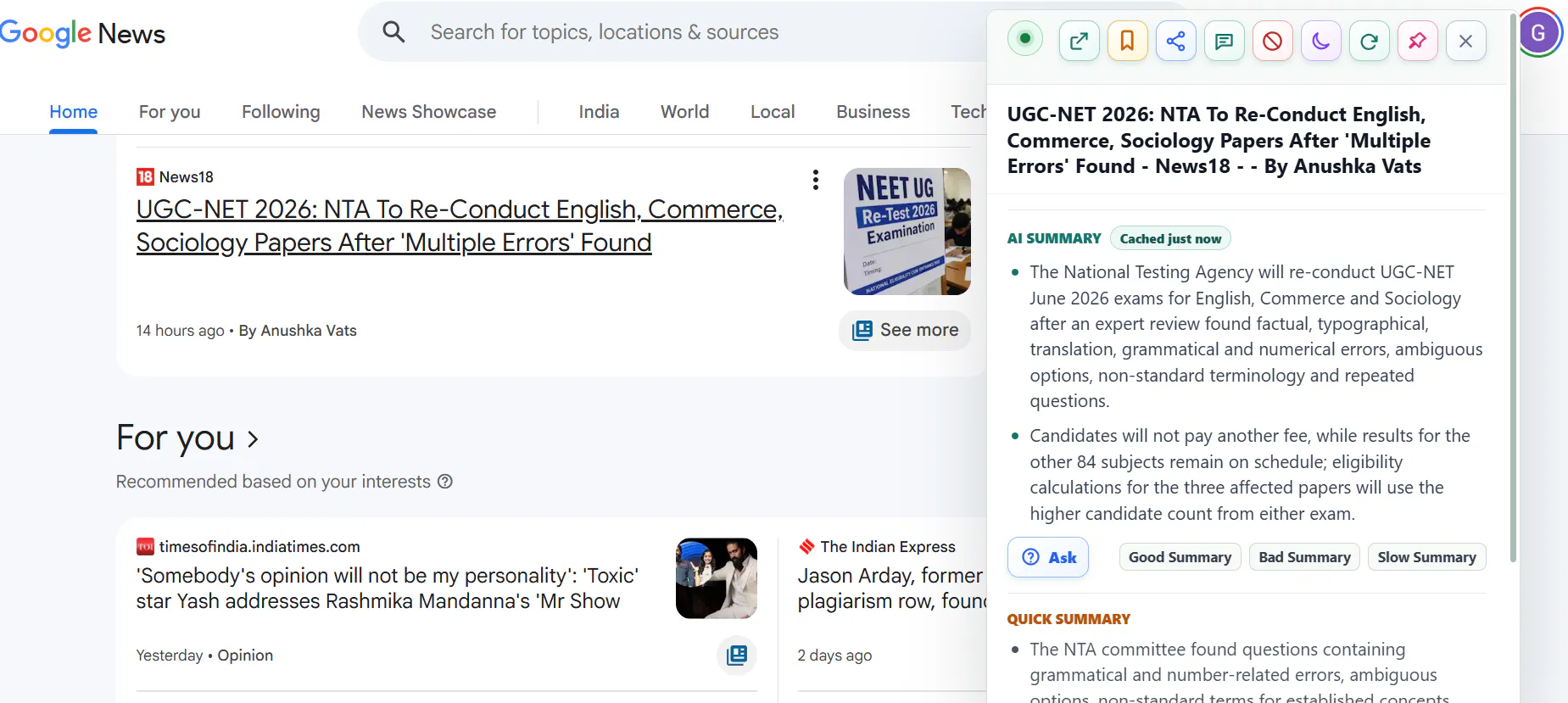Open the Local section tab
Image resolution: width=1568 pixels, height=703 pixels.
773,112
